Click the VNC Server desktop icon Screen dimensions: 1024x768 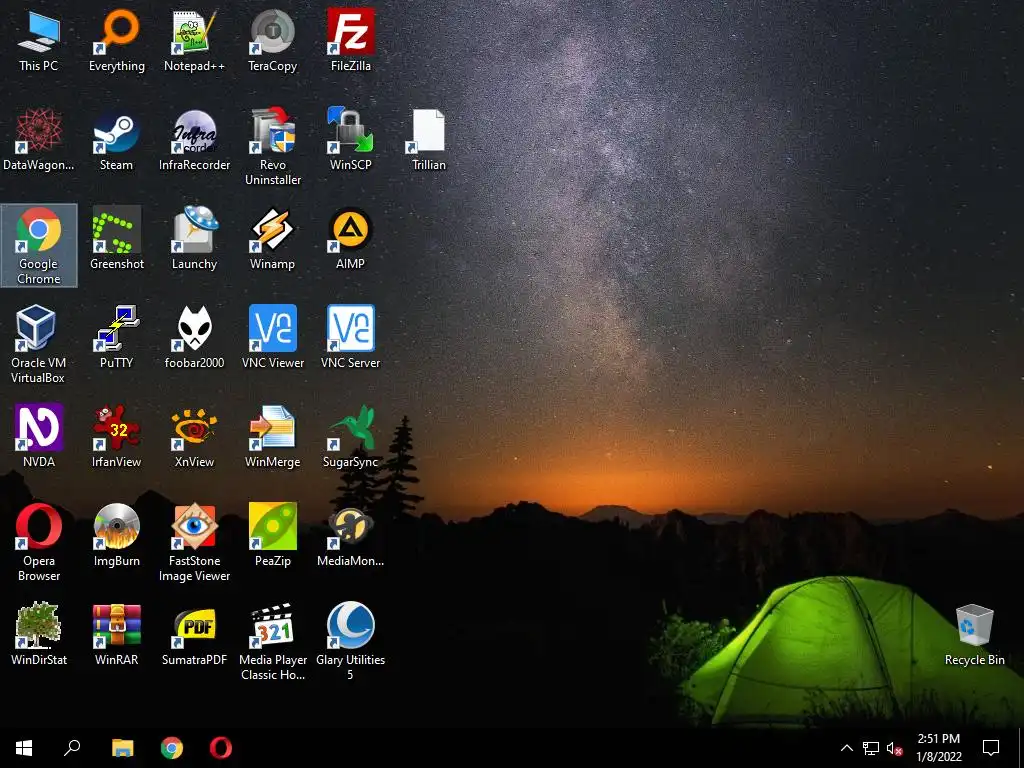click(351, 337)
